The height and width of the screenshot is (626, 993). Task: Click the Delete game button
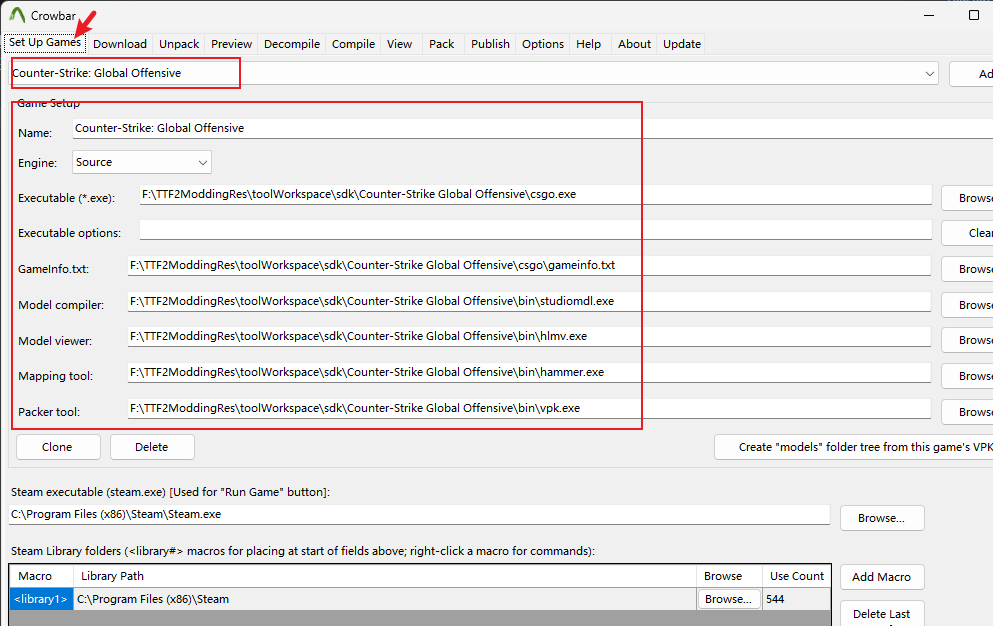152,447
